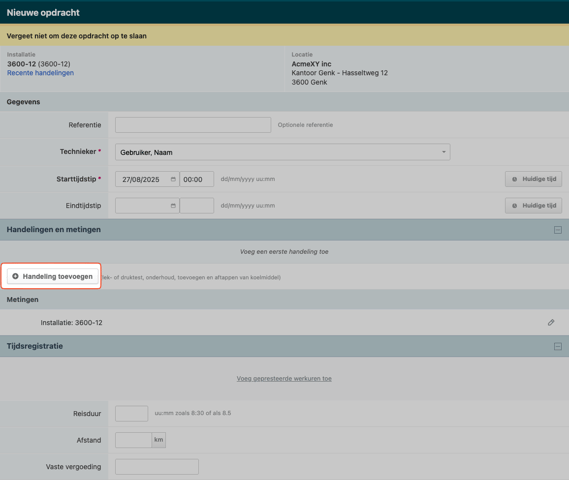Viewport: 569px width, 480px height.
Task: Focus the Reisduur input field
Action: point(131,413)
